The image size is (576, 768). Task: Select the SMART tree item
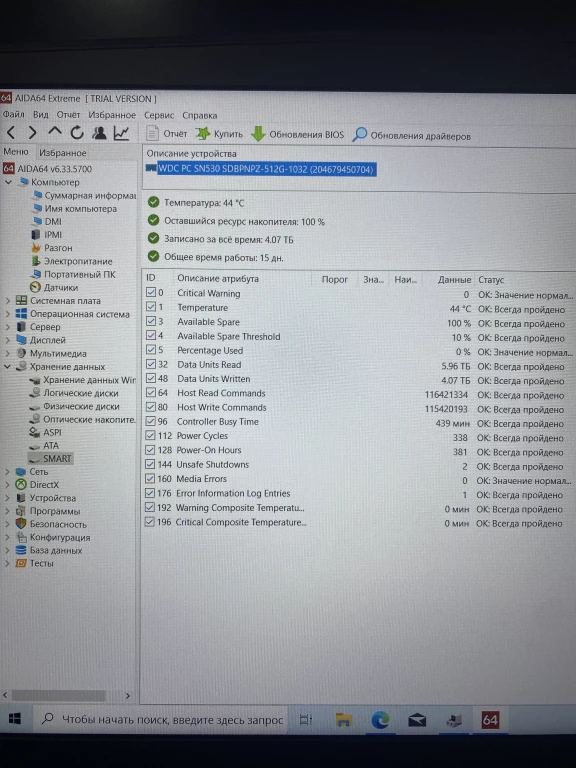click(50, 458)
